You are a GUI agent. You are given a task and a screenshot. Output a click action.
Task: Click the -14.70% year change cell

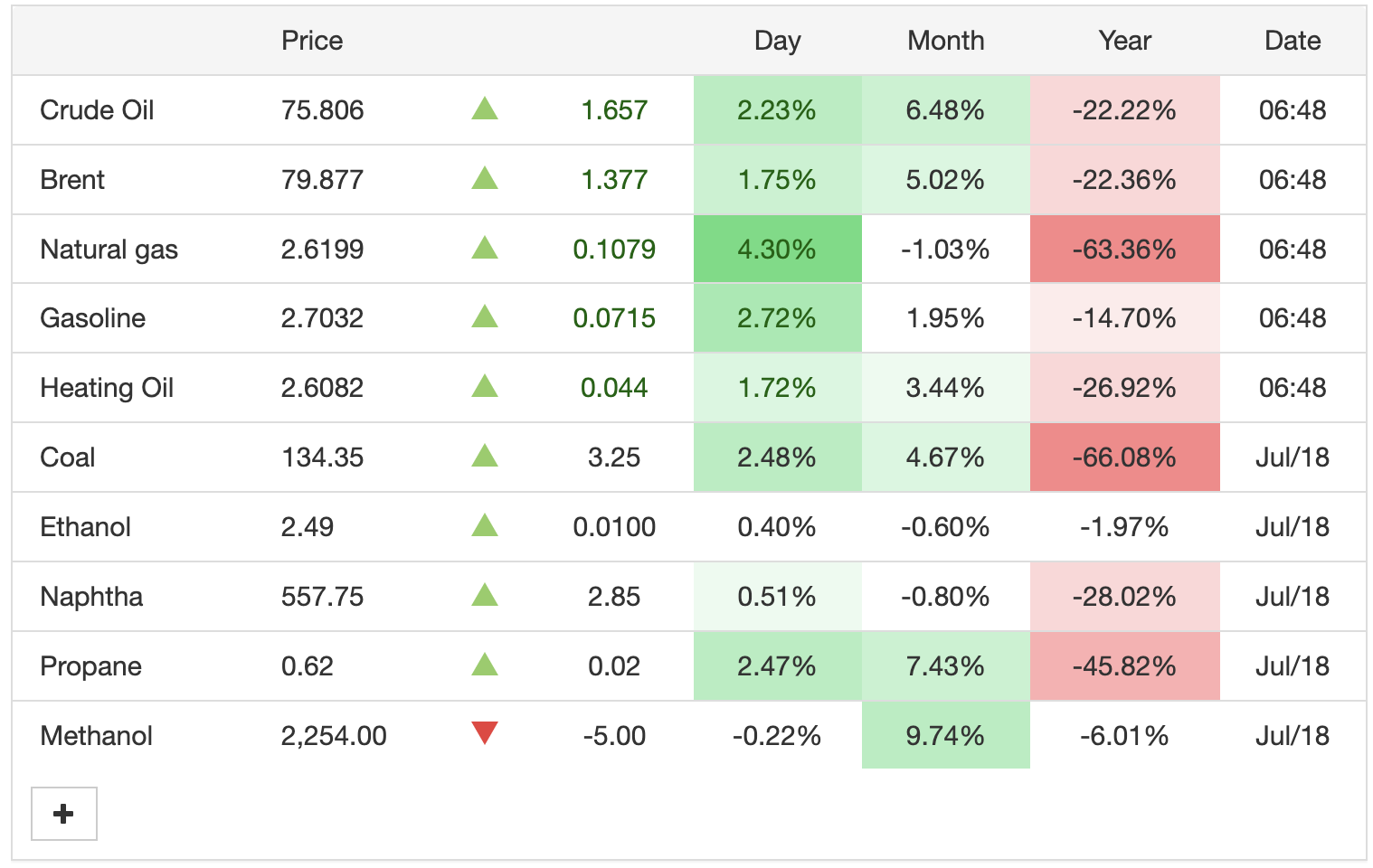[x=1124, y=317]
